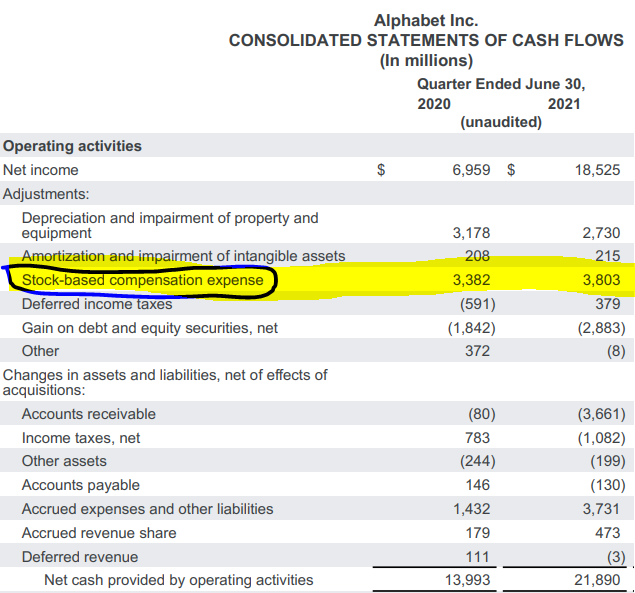
Task: Click net operating cash value 21,890
Action: click(597, 580)
